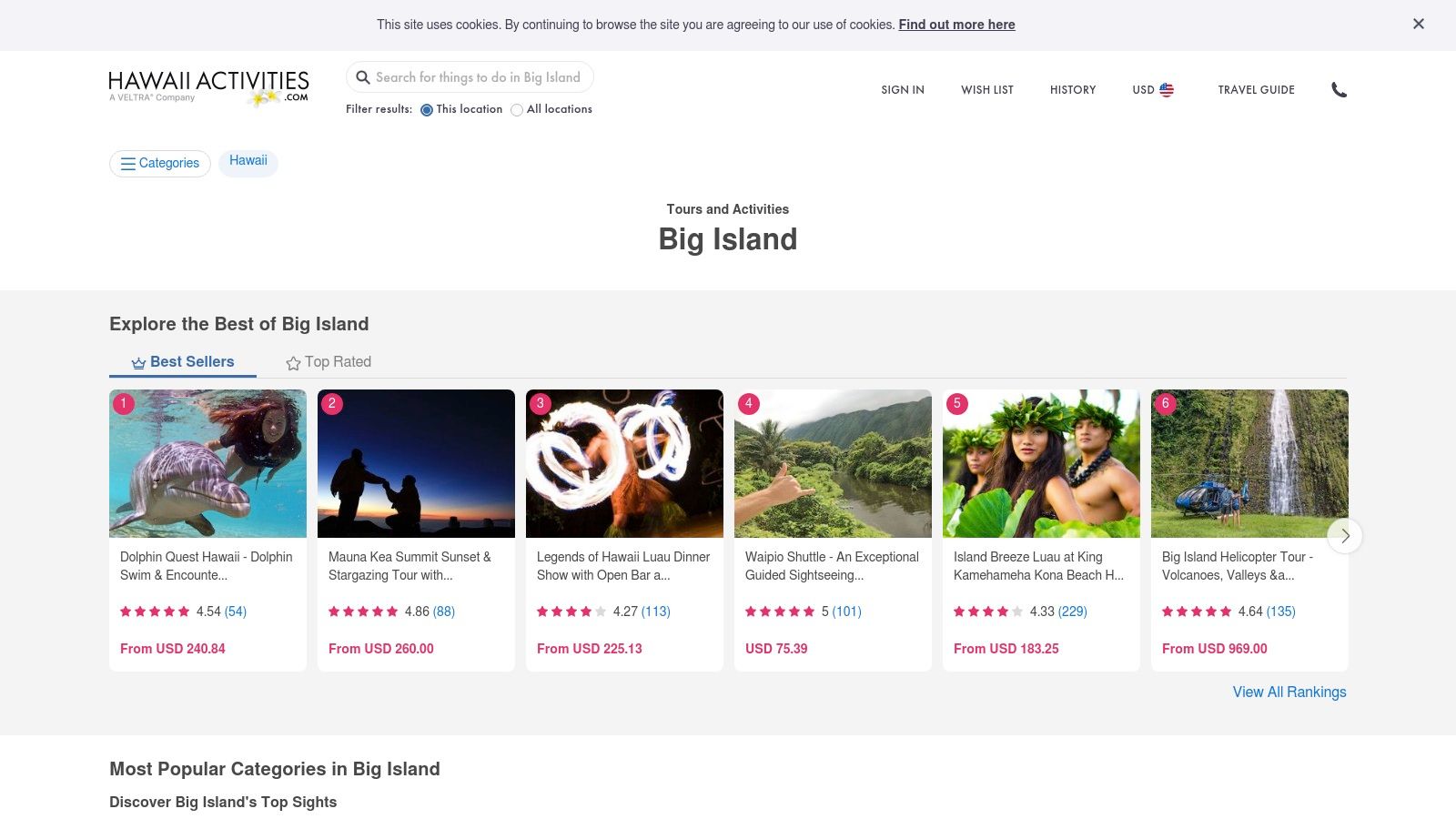Show next best sellers with arrow
Image resolution: width=1456 pixels, height=819 pixels.
pos(1344,536)
